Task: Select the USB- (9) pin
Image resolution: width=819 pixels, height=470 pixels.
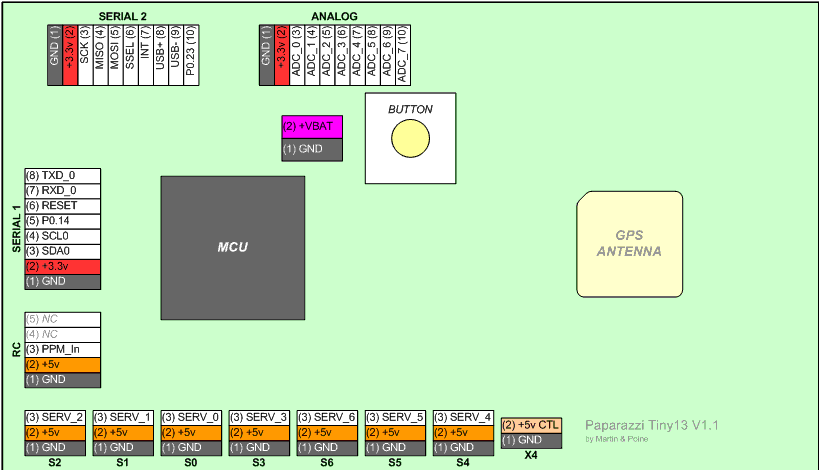Action: coord(176,55)
